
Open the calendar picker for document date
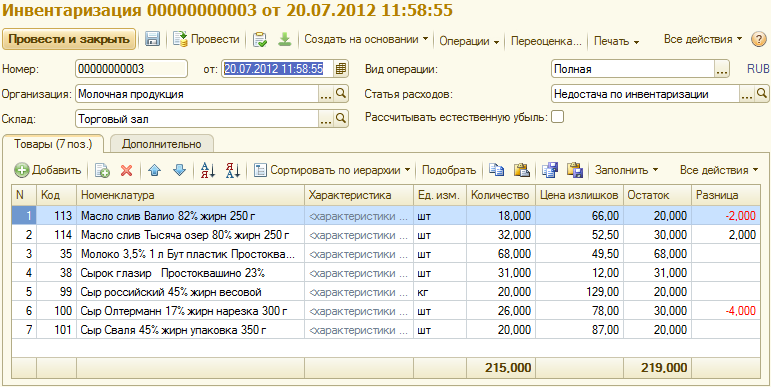point(341,69)
